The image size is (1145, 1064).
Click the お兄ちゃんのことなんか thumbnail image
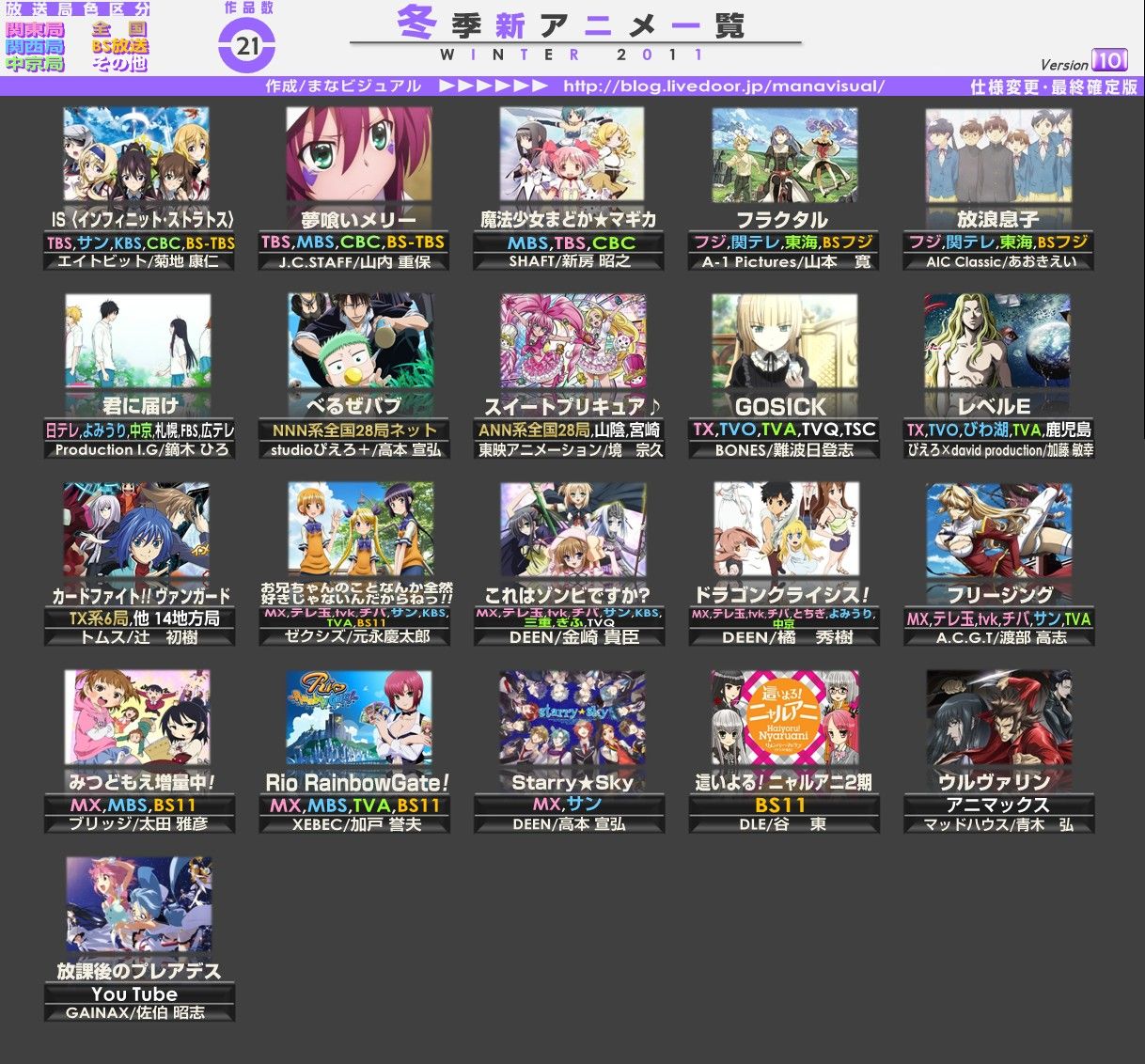(361, 529)
